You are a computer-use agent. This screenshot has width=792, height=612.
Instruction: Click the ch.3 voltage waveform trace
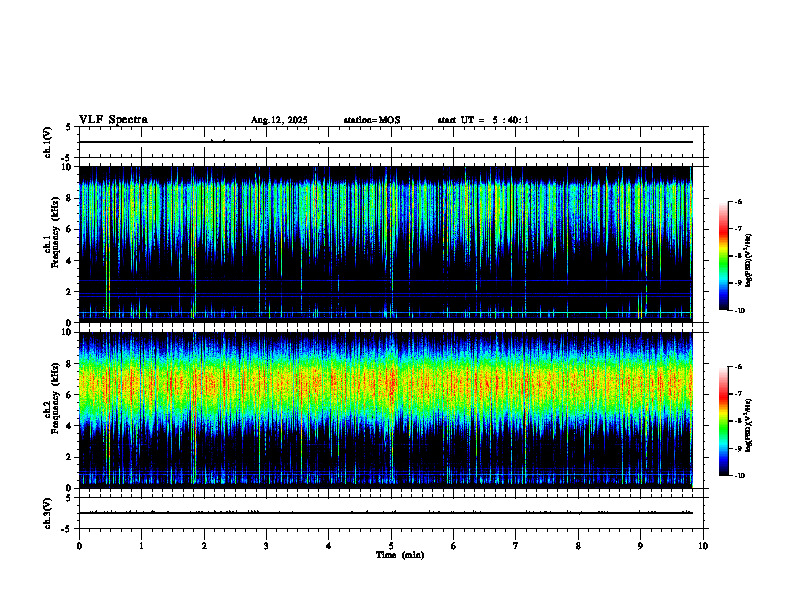click(385, 513)
